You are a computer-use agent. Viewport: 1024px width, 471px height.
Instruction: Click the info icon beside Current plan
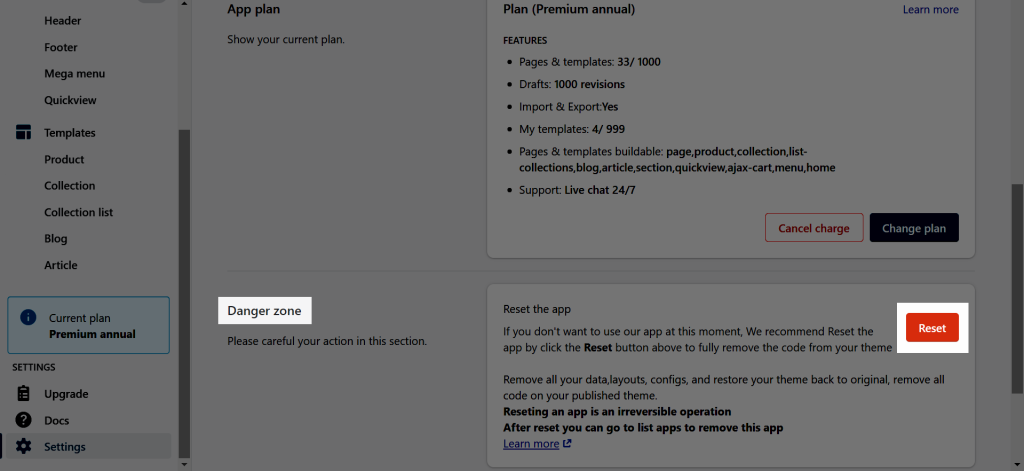click(x=28, y=317)
